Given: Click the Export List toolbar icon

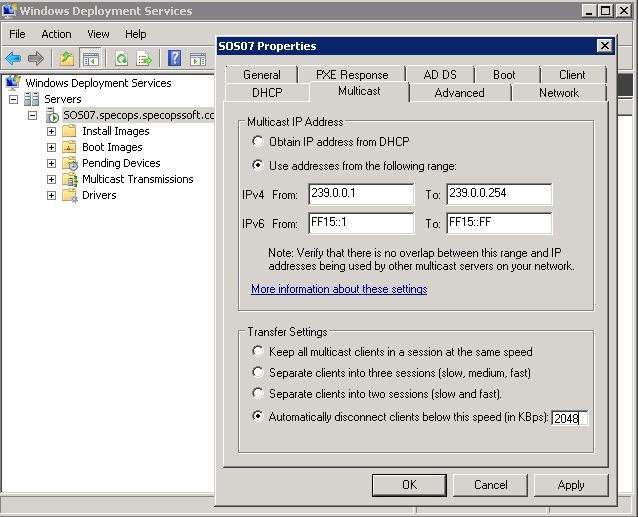Looking at the screenshot, I should click(144, 59).
